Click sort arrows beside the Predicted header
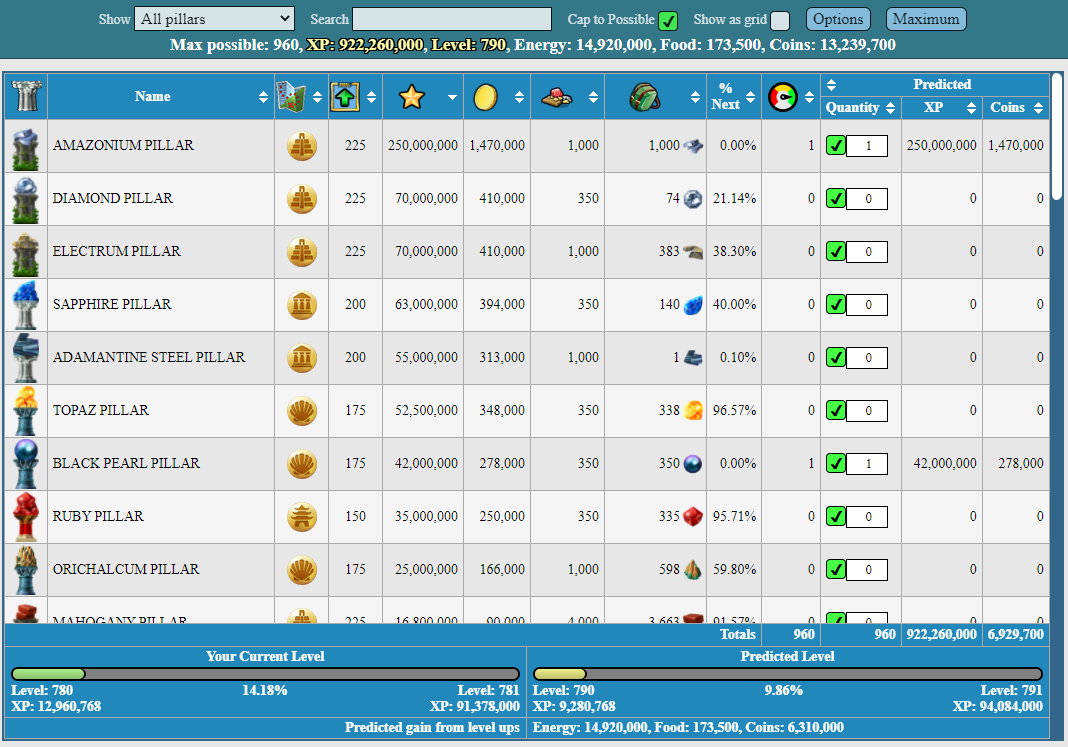 [x=832, y=85]
